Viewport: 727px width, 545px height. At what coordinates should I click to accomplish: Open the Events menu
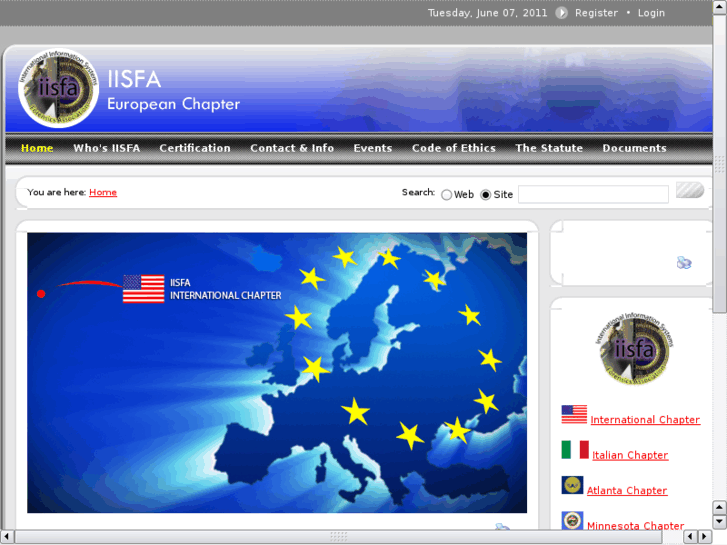[x=373, y=148]
